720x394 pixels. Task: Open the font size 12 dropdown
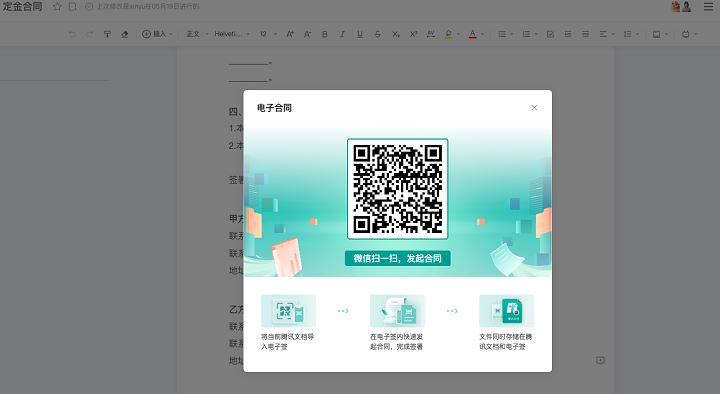(x=268, y=34)
